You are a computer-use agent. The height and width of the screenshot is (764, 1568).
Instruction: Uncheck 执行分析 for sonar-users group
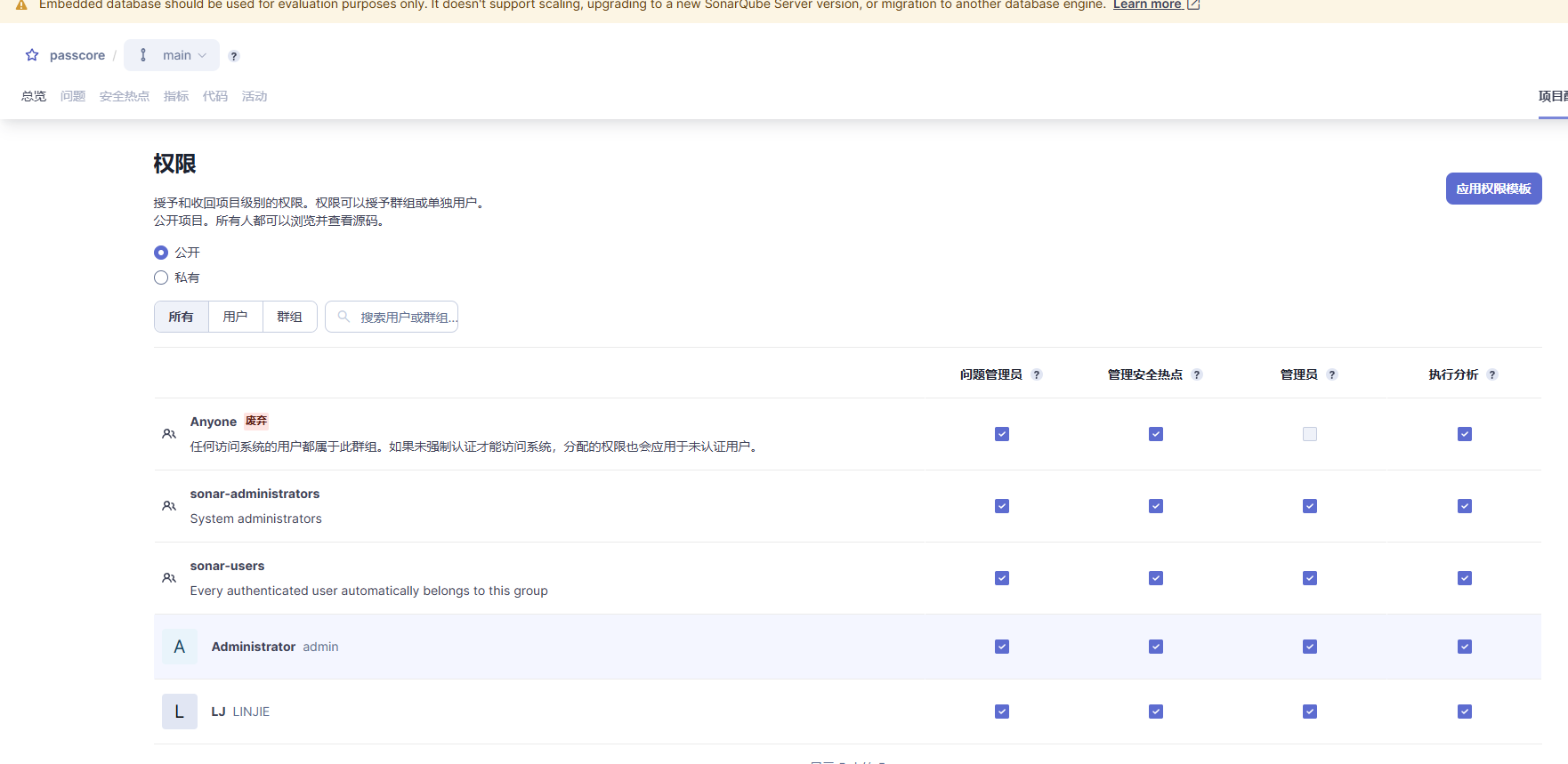click(1465, 578)
